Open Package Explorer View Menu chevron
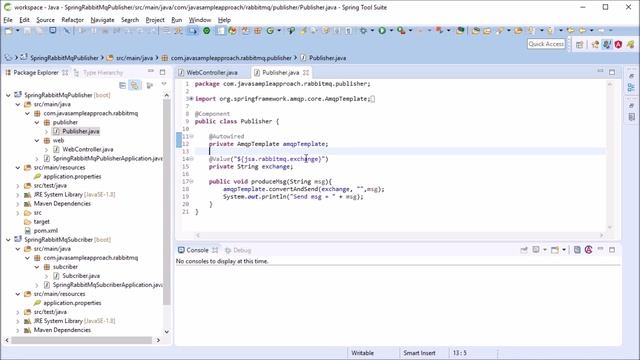Viewport: 640px width, 360px height. click(x=164, y=84)
